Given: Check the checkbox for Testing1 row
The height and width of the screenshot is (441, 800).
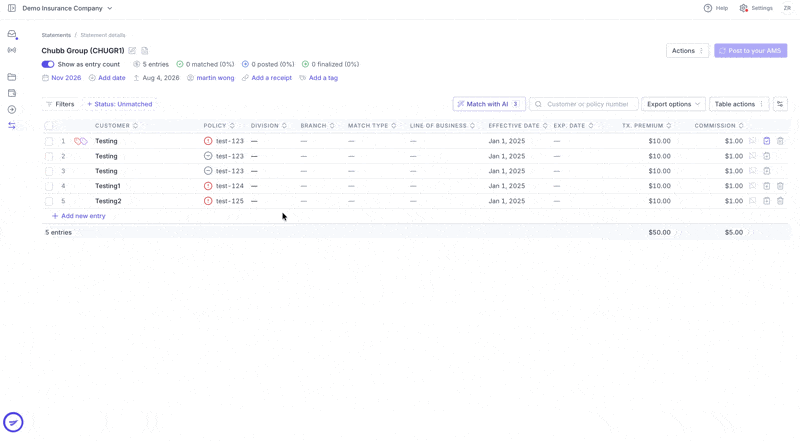Looking at the screenshot, I should click(49, 186).
